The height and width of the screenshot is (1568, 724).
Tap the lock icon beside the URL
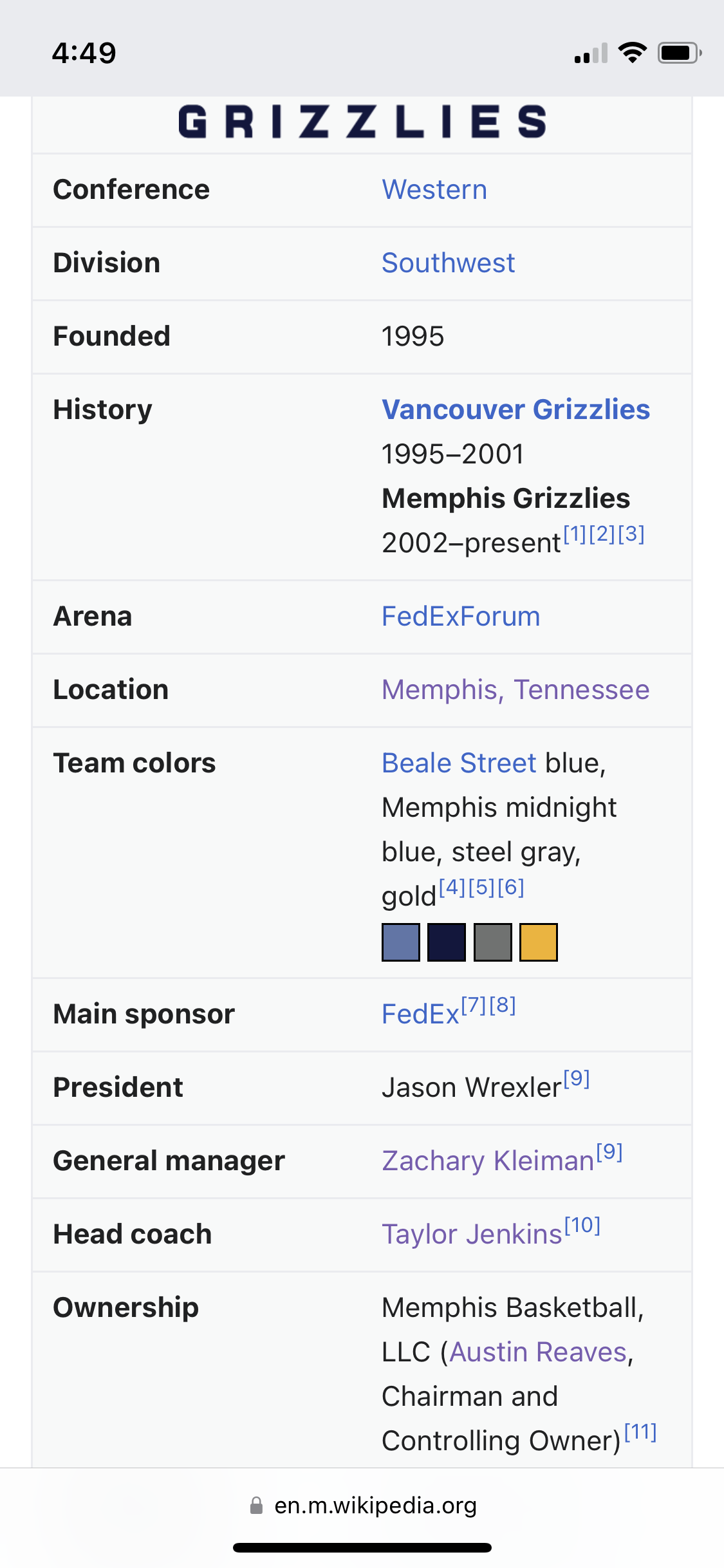click(x=256, y=1505)
